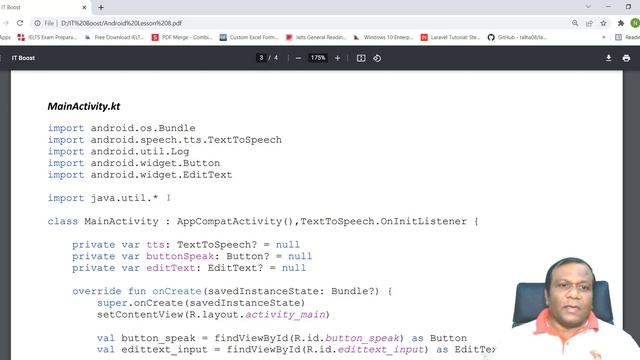This screenshot has height=360, width=640.
Task: Open the Custom Excel Form... bookmark
Action: tap(249, 37)
